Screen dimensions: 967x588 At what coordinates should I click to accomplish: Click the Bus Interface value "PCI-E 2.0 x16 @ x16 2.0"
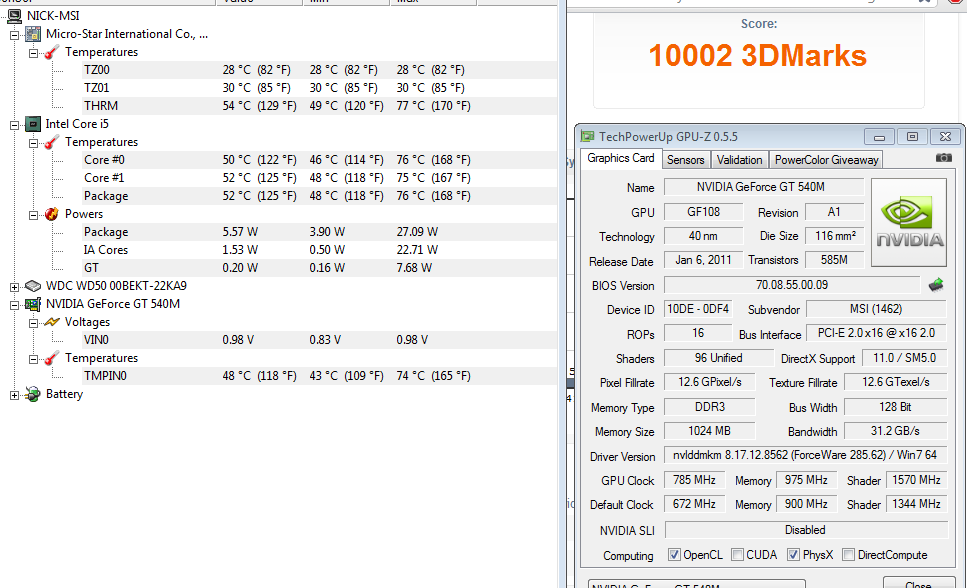pyautogui.click(x=876, y=333)
